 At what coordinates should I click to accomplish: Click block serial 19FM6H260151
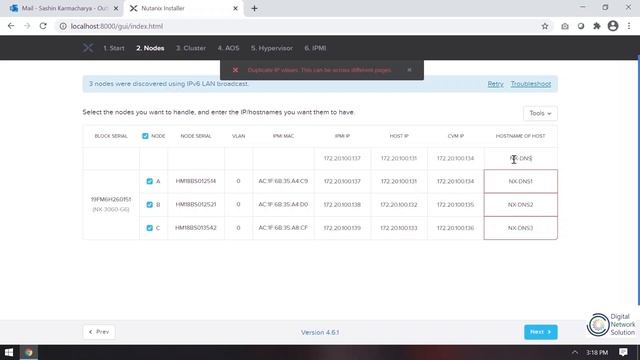[x=111, y=200]
